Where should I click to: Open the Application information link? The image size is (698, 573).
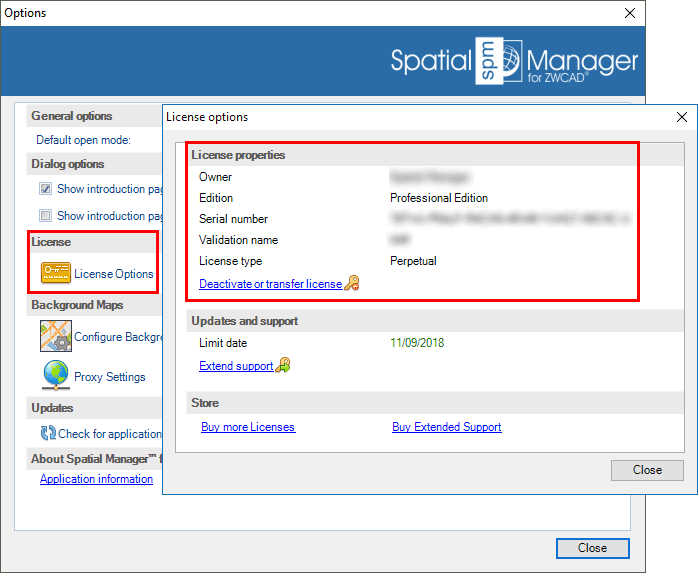(x=96, y=479)
